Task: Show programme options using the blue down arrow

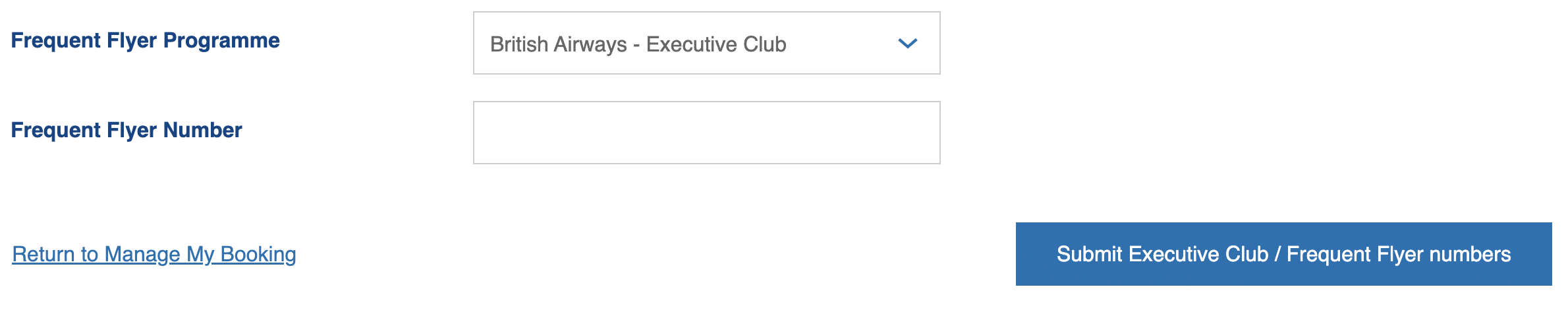Action: point(907,44)
